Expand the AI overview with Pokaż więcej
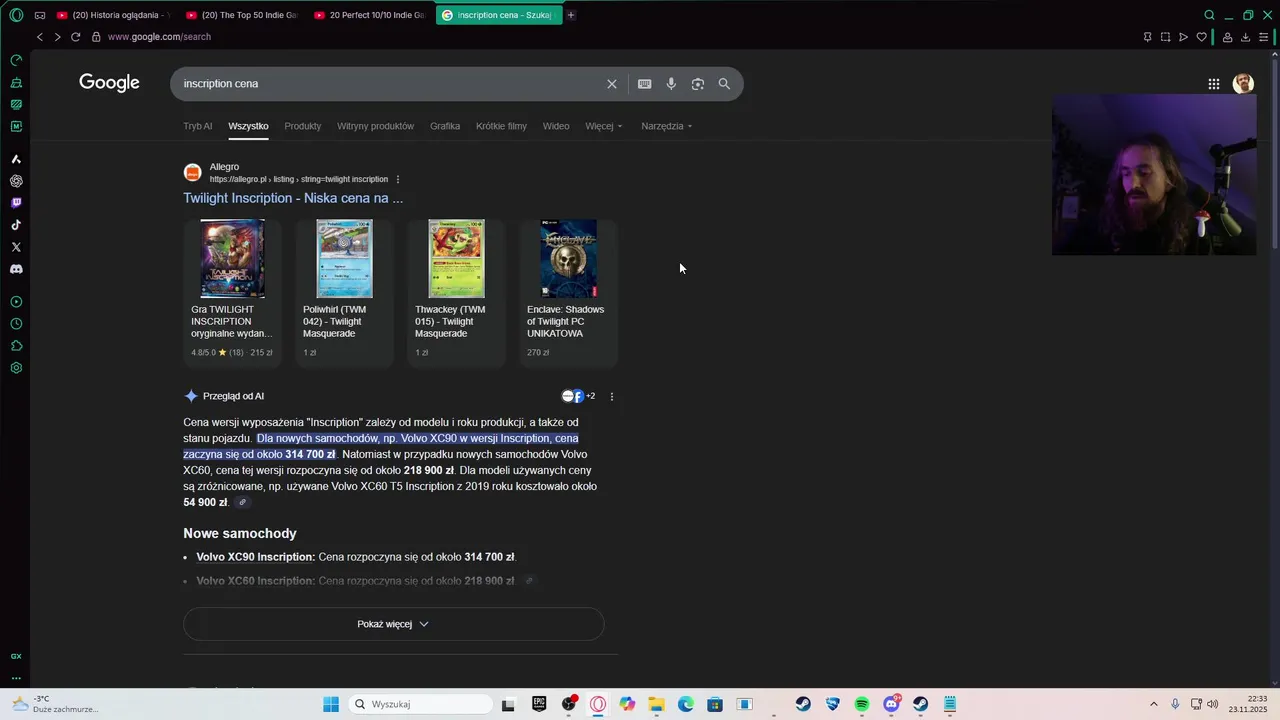 click(x=393, y=624)
